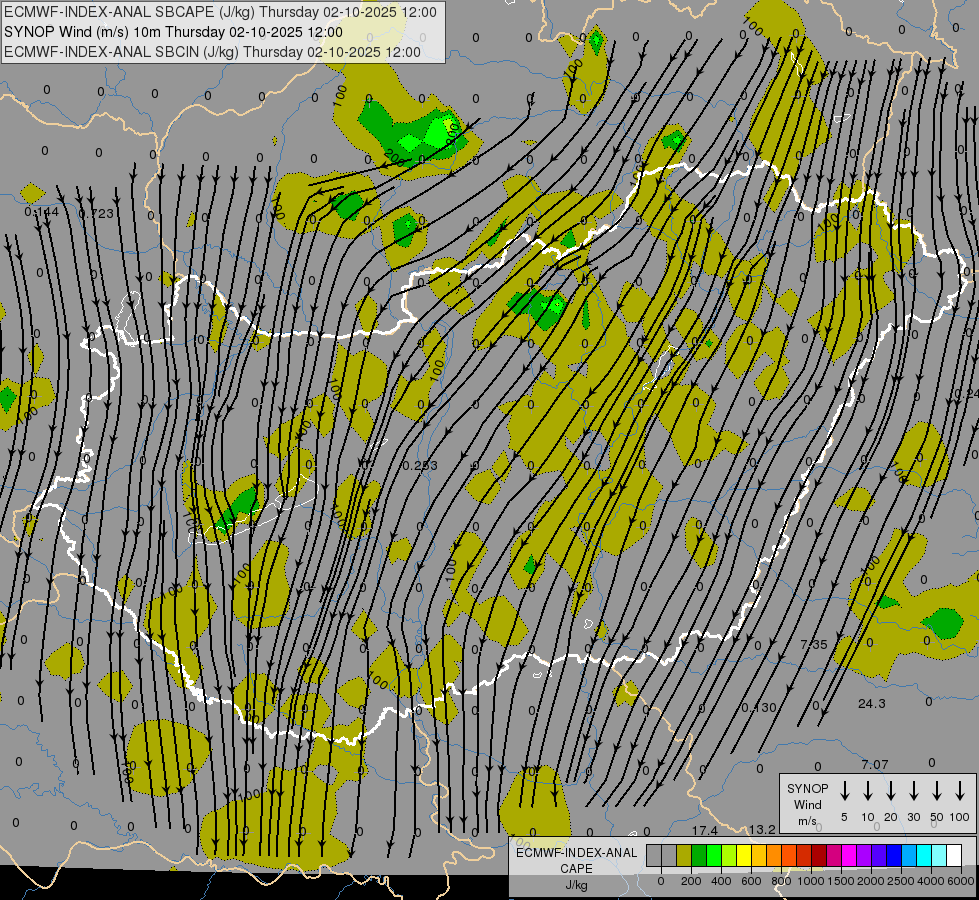Click the 5 m/s wind arrow in legend
This screenshot has height=900, width=979.
[x=845, y=791]
